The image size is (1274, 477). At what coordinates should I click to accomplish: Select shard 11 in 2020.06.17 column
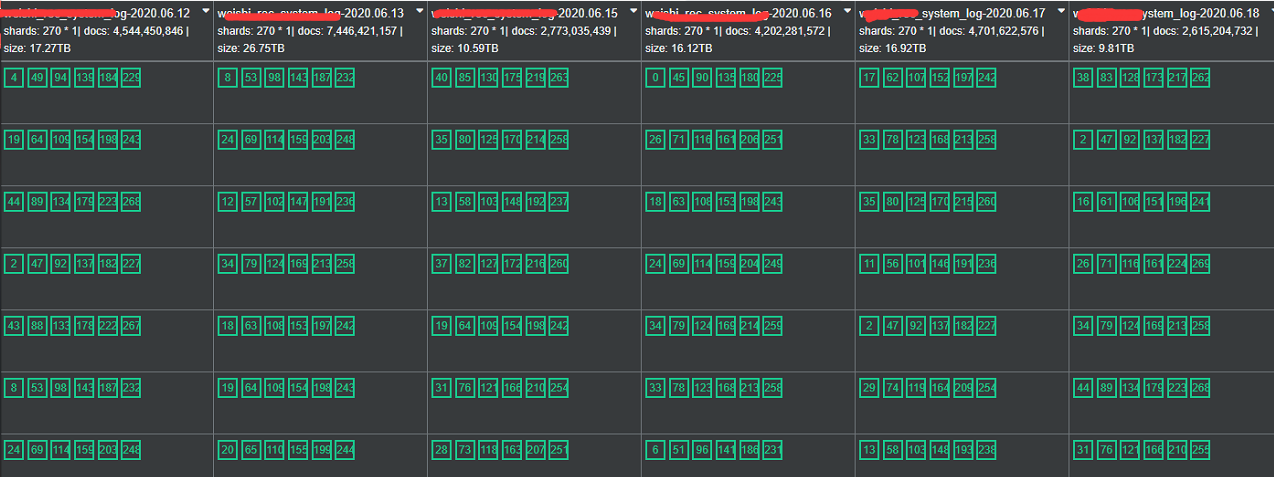click(x=870, y=264)
